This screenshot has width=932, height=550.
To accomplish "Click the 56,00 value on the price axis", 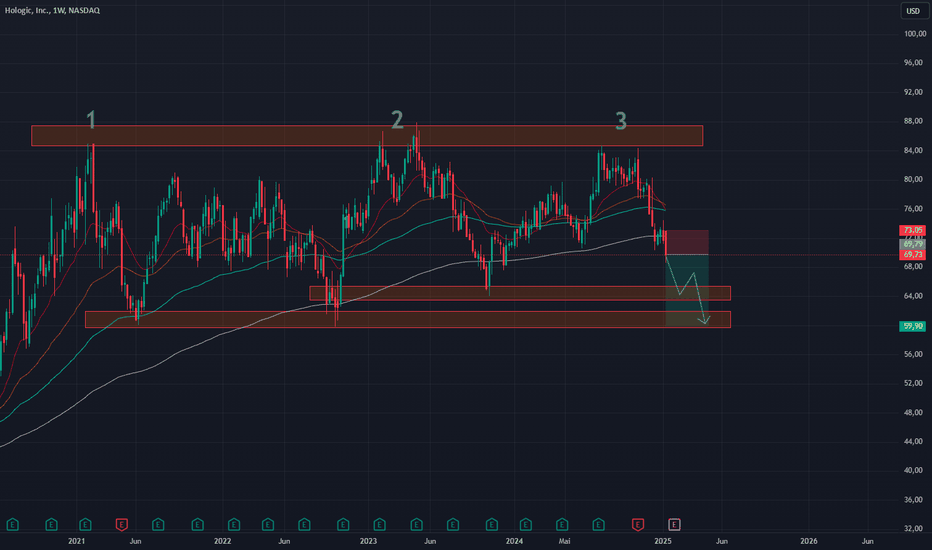I will [x=913, y=354].
